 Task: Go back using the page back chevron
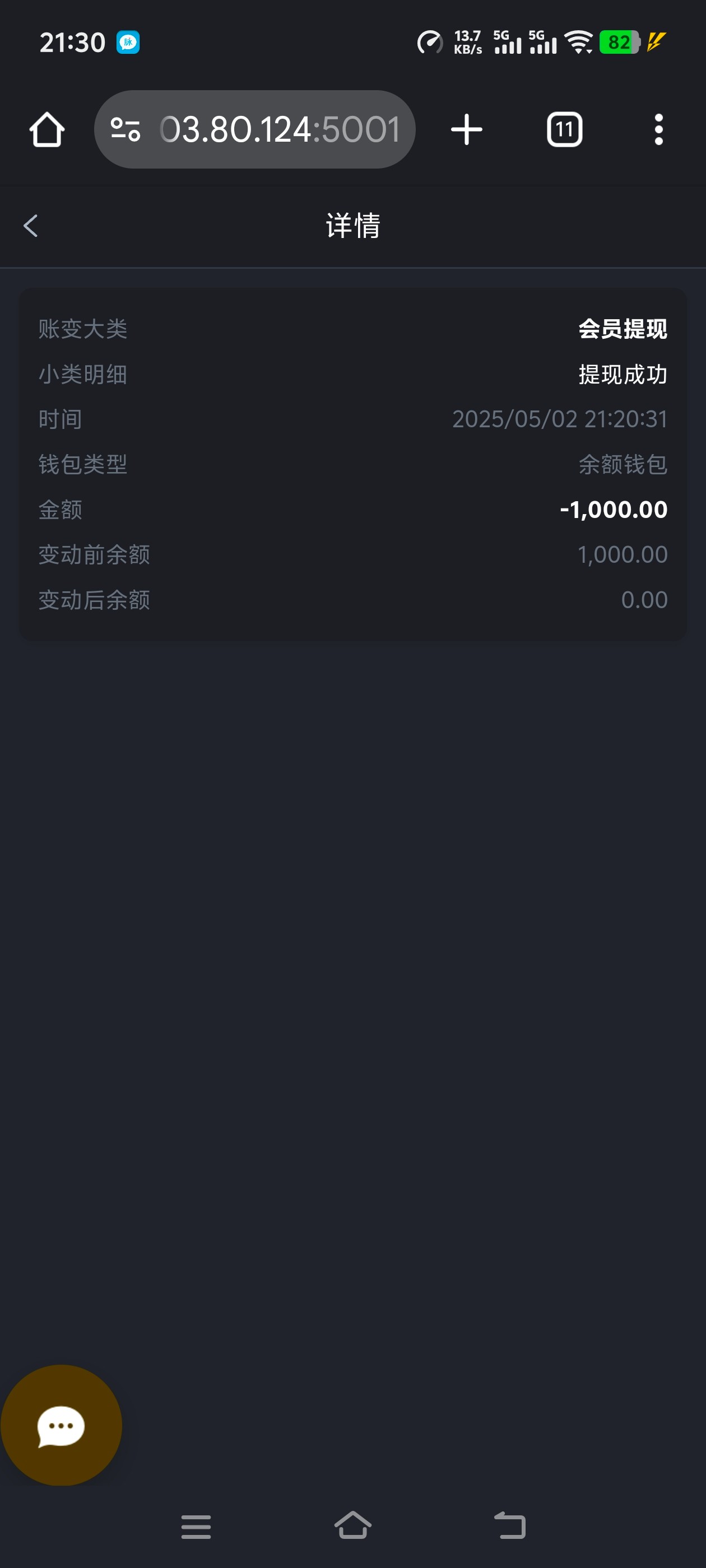tap(30, 226)
